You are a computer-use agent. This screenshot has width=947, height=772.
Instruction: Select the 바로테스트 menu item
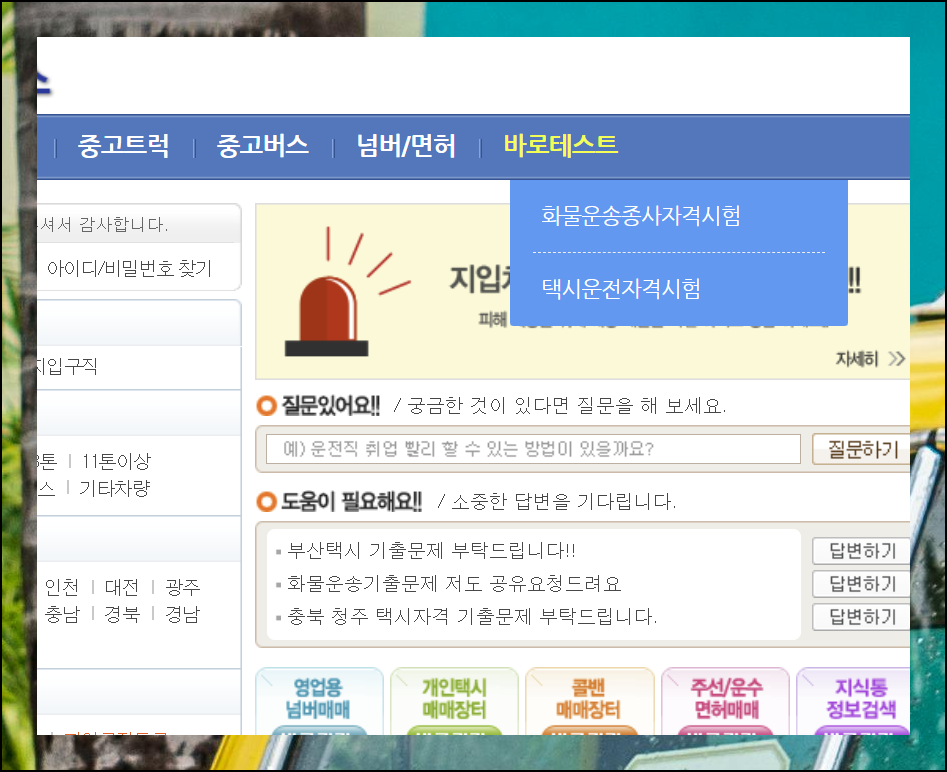click(x=560, y=145)
